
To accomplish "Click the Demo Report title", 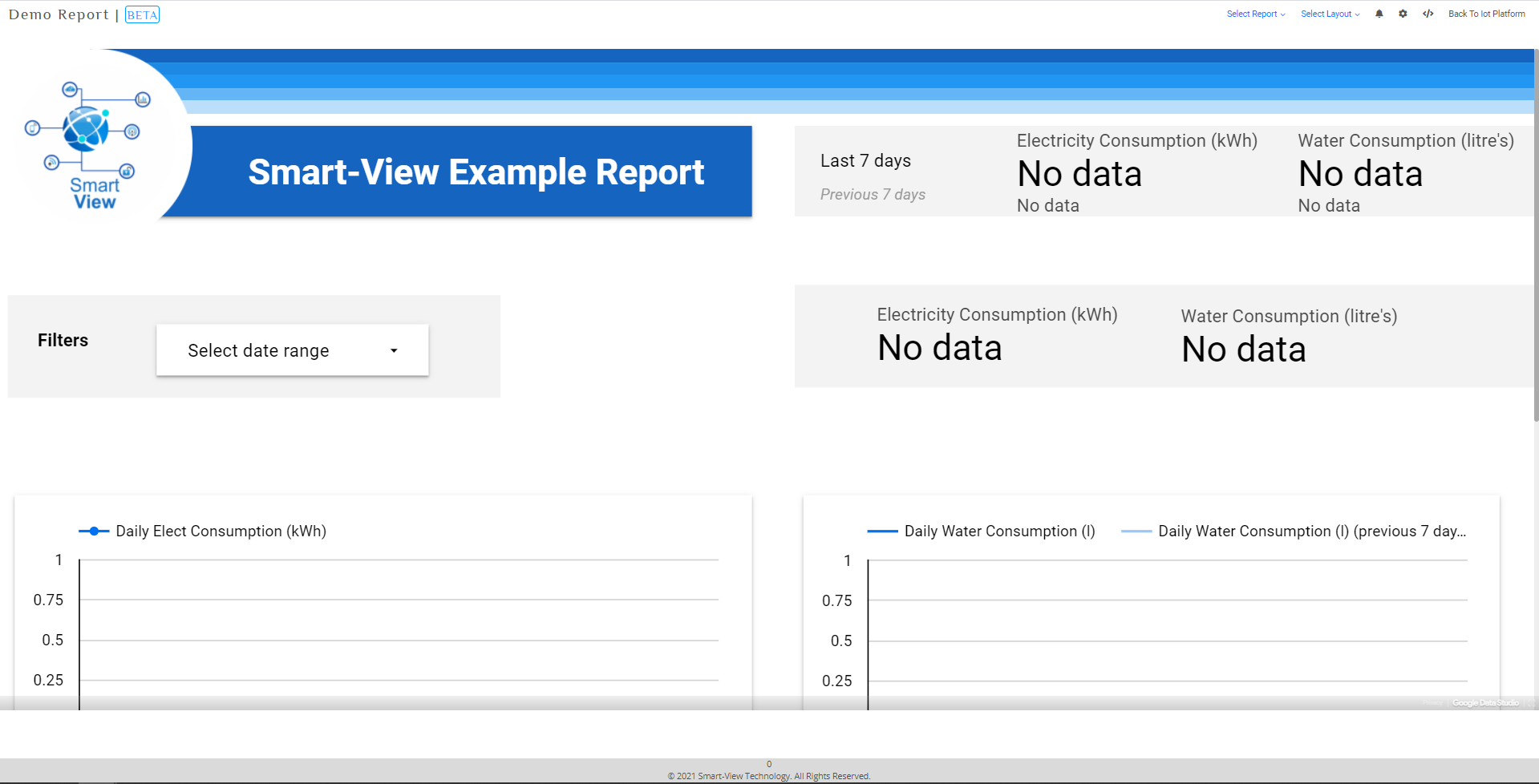I will tap(59, 14).
